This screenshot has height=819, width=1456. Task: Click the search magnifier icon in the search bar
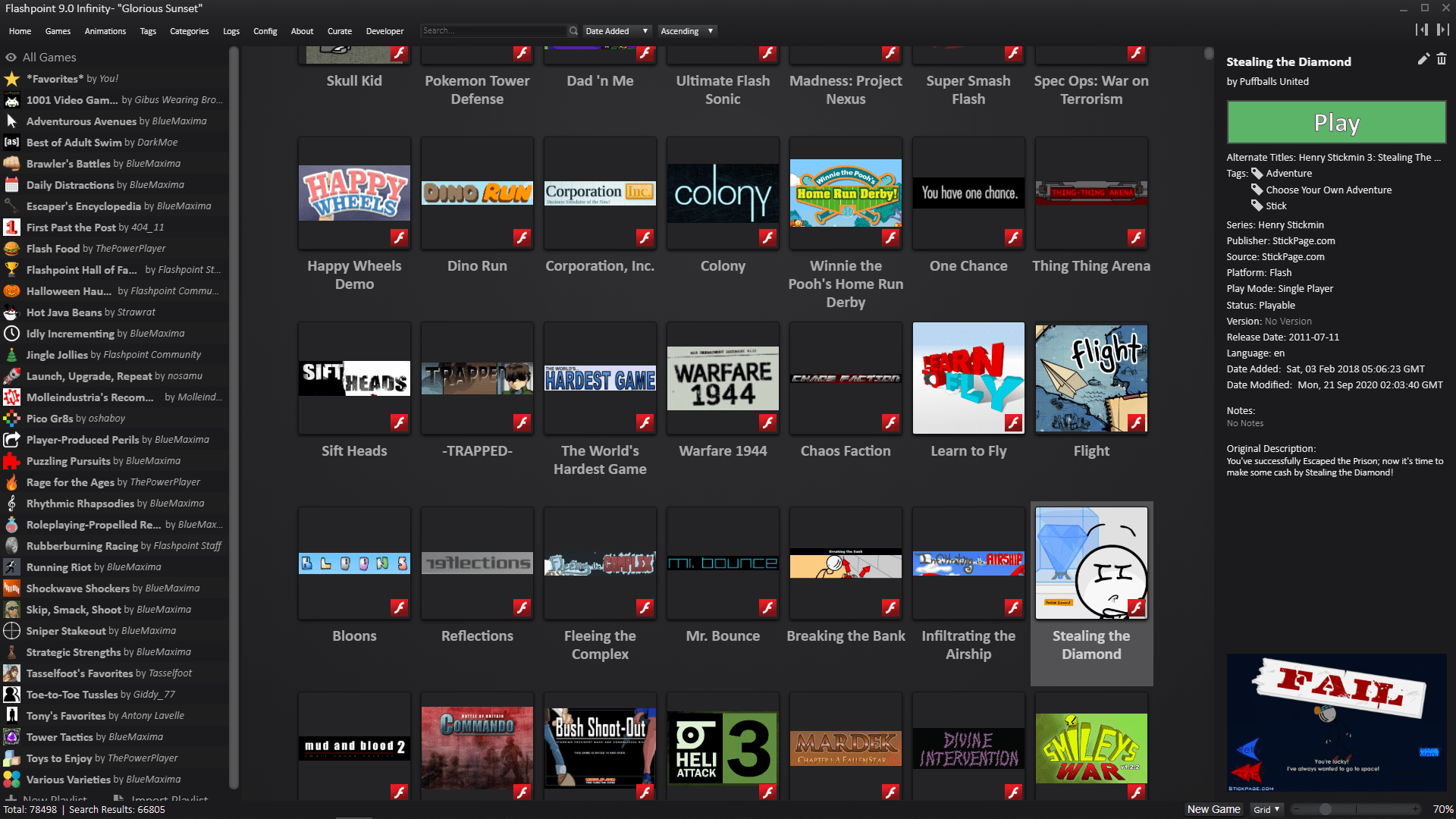click(571, 31)
